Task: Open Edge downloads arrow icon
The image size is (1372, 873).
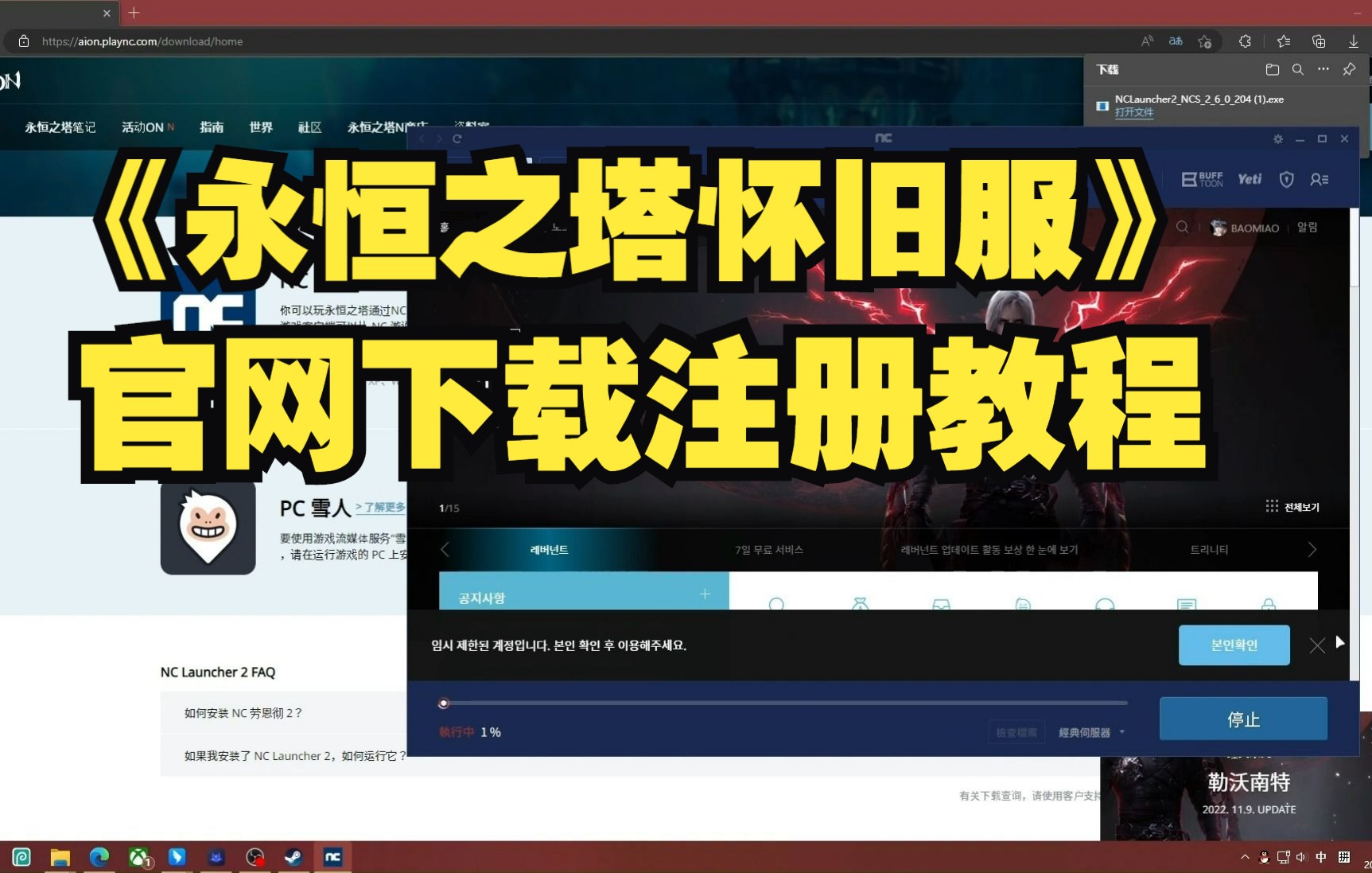Action: point(1353,41)
